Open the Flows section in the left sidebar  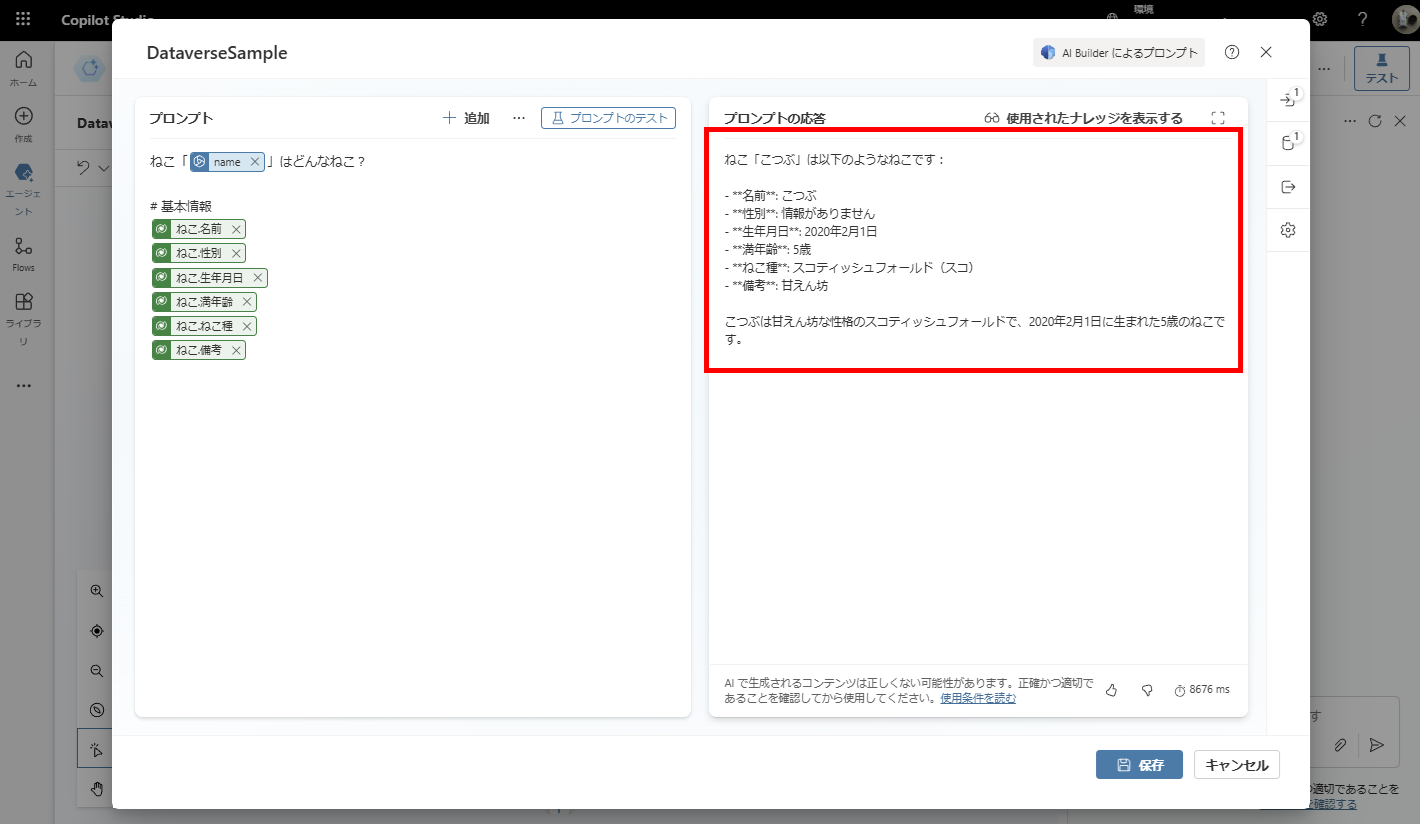click(x=24, y=250)
